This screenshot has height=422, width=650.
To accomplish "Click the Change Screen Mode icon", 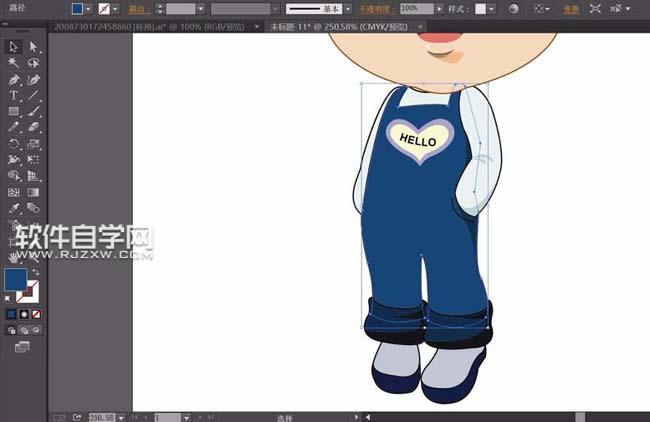I will point(22,347).
